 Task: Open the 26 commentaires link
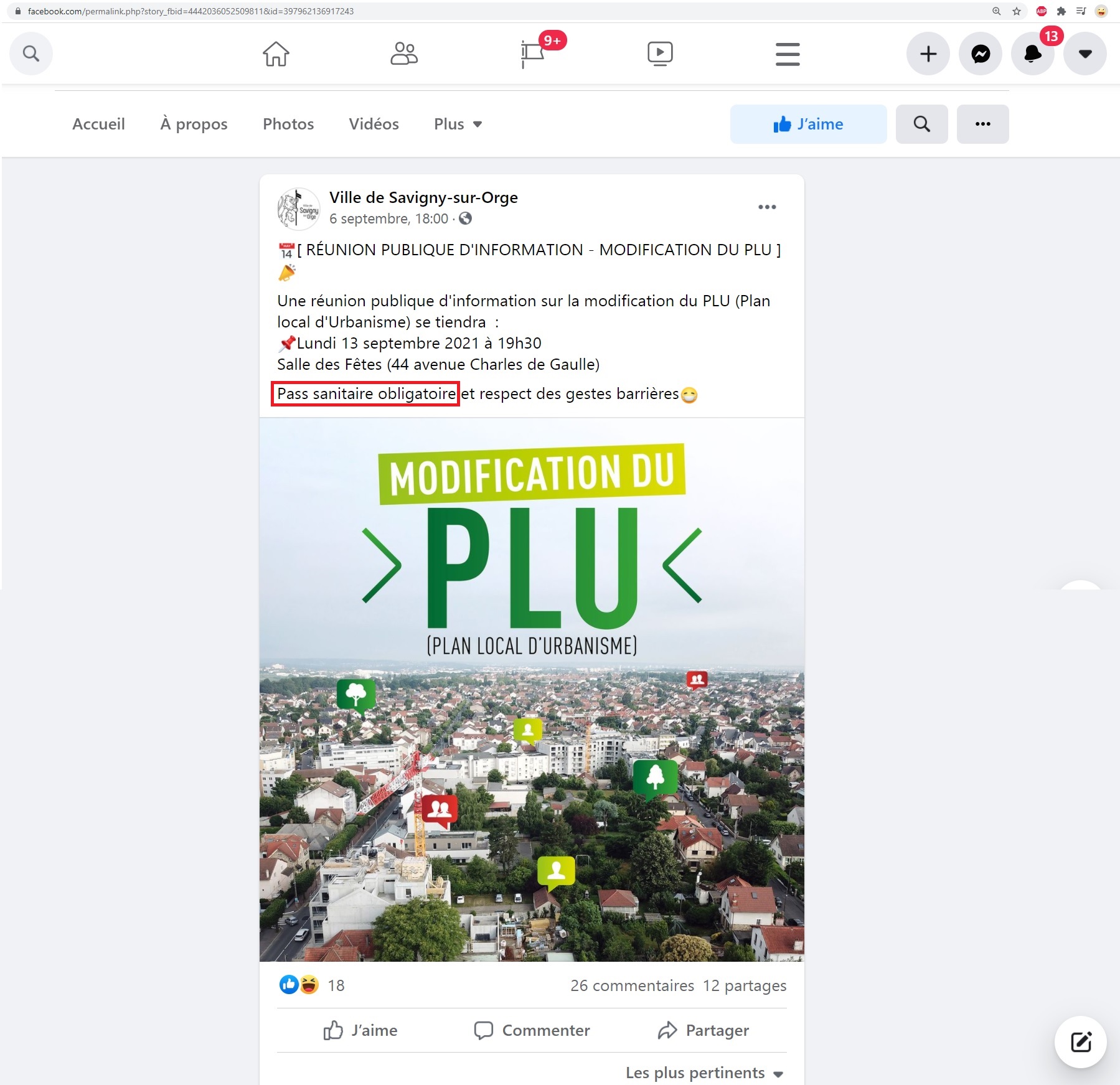click(631, 985)
